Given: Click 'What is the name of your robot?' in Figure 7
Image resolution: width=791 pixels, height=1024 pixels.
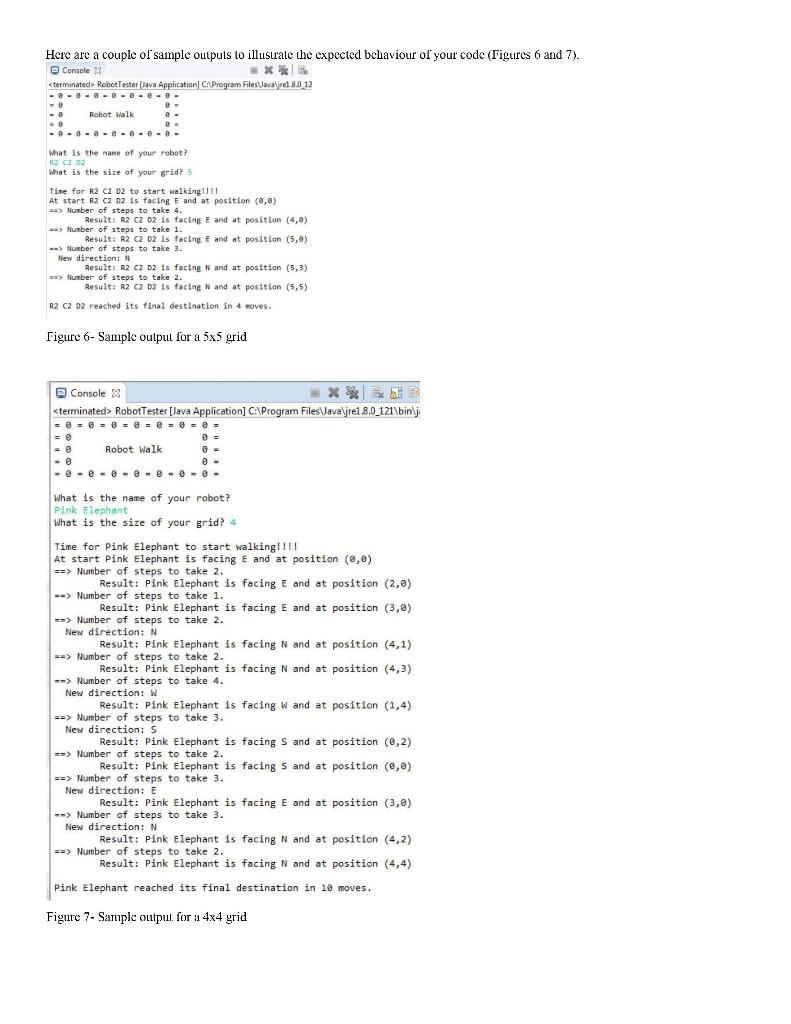Looking at the screenshot, I should [142, 498].
